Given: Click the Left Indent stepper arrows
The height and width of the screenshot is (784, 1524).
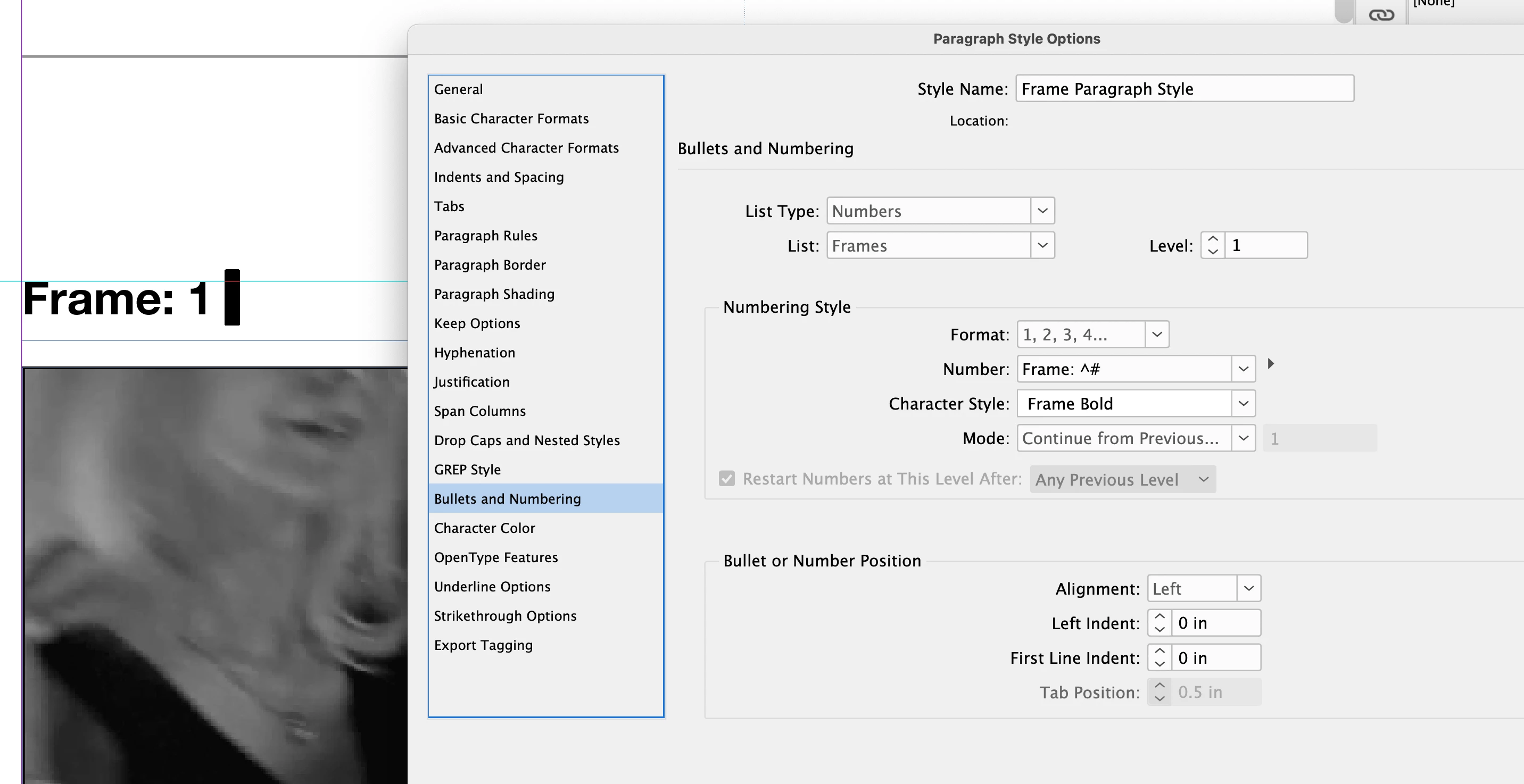Looking at the screenshot, I should click(1159, 623).
